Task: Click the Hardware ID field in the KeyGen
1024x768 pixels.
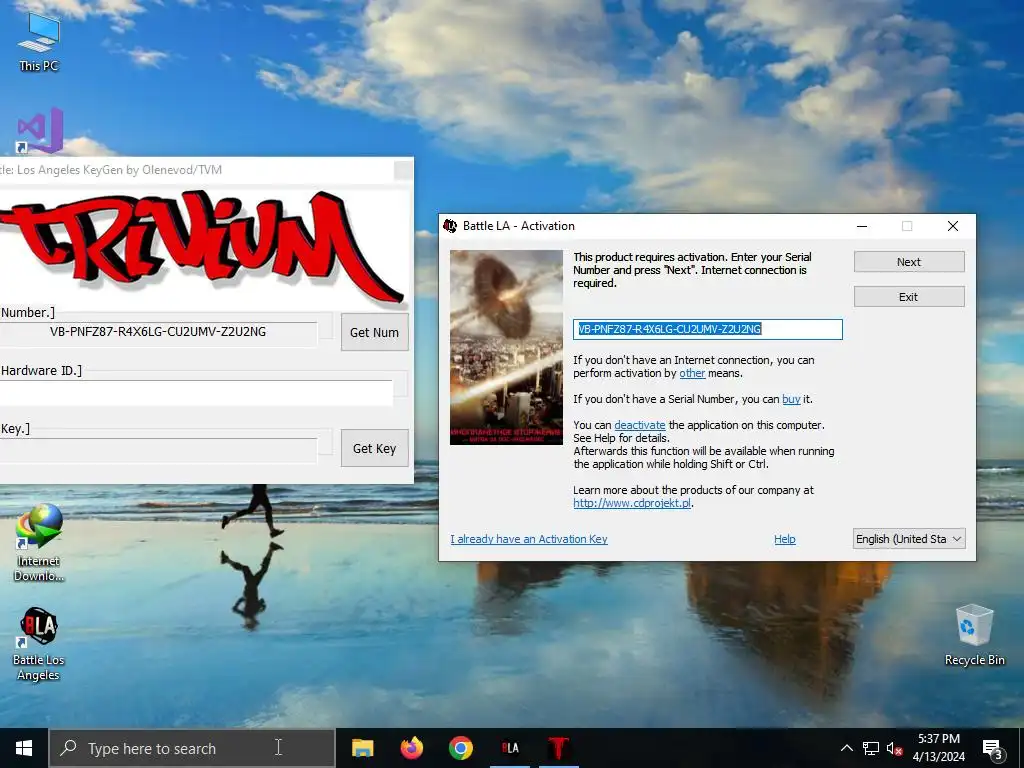Action: coord(196,392)
